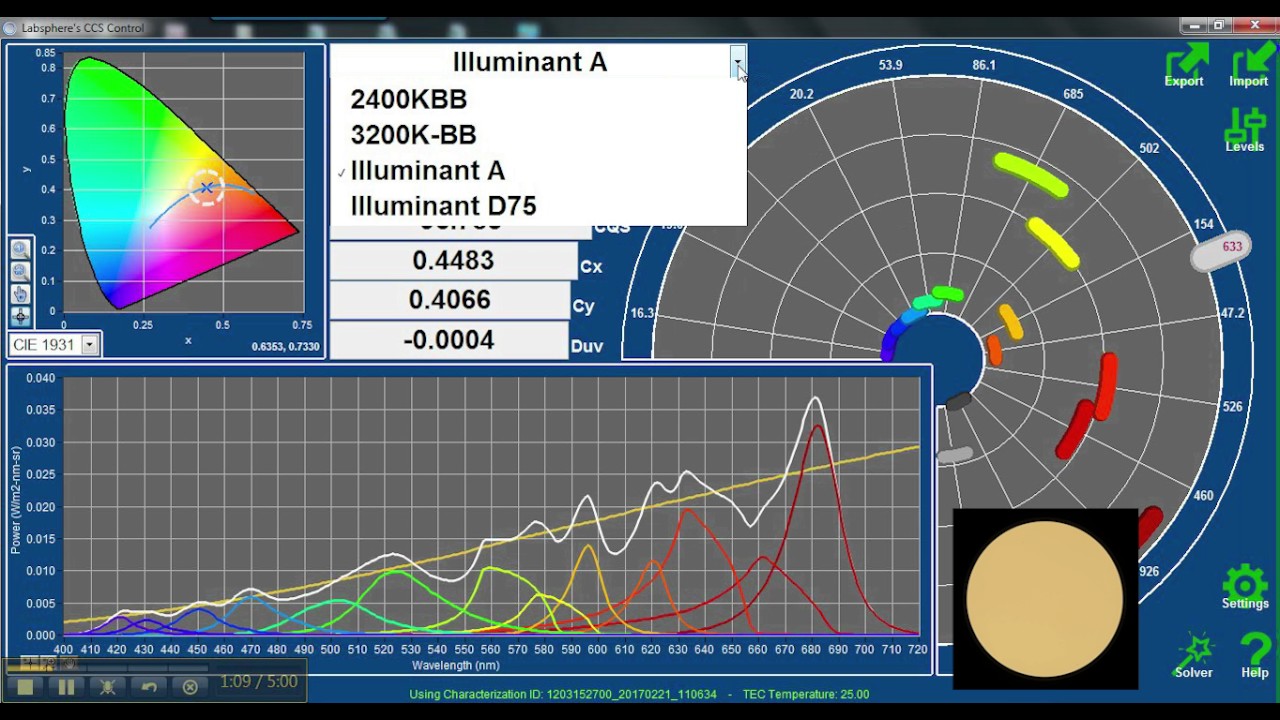
Task: Pause the screen recording
Action: (66, 687)
